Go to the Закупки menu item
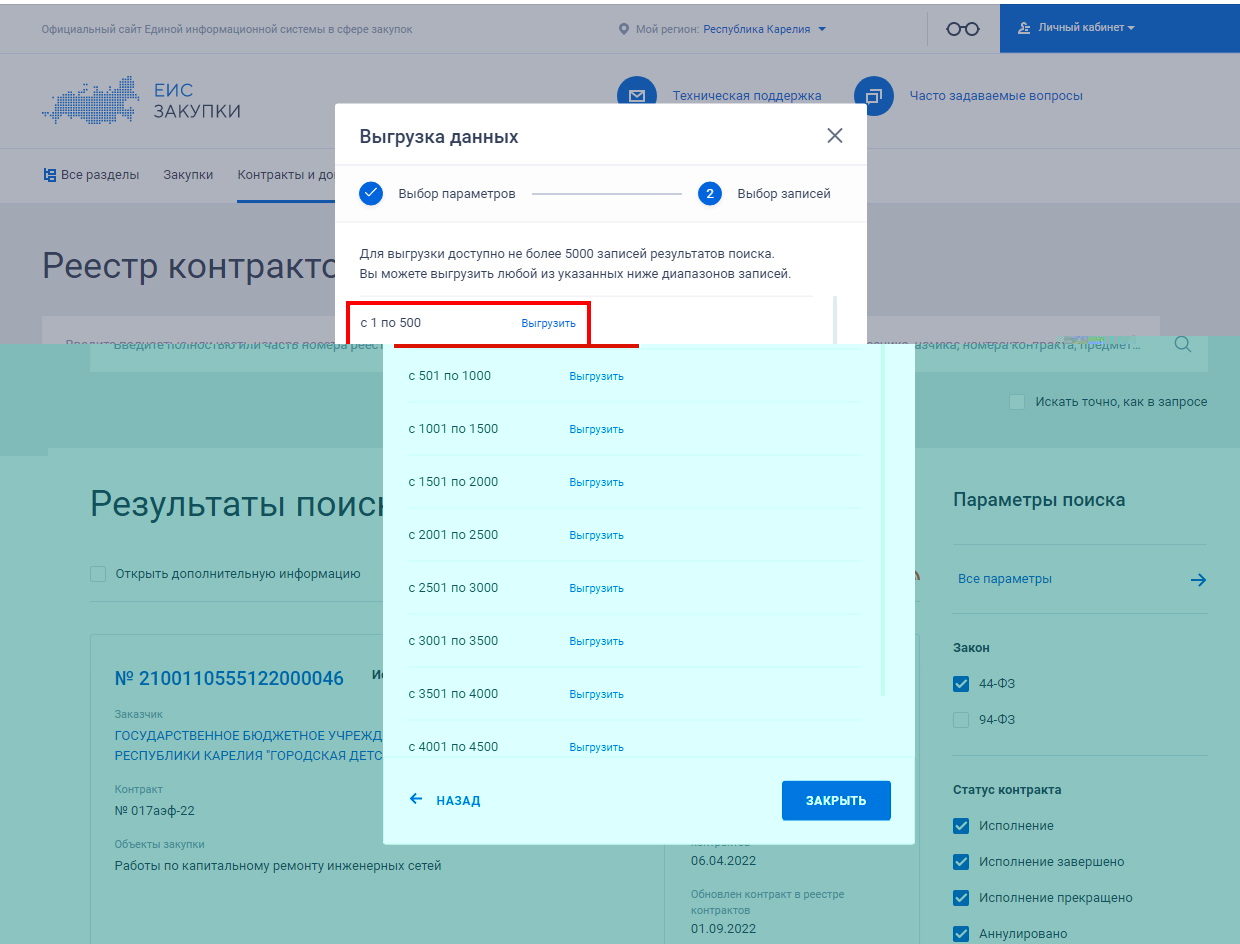Viewport: 1240px width, 944px height. [188, 174]
